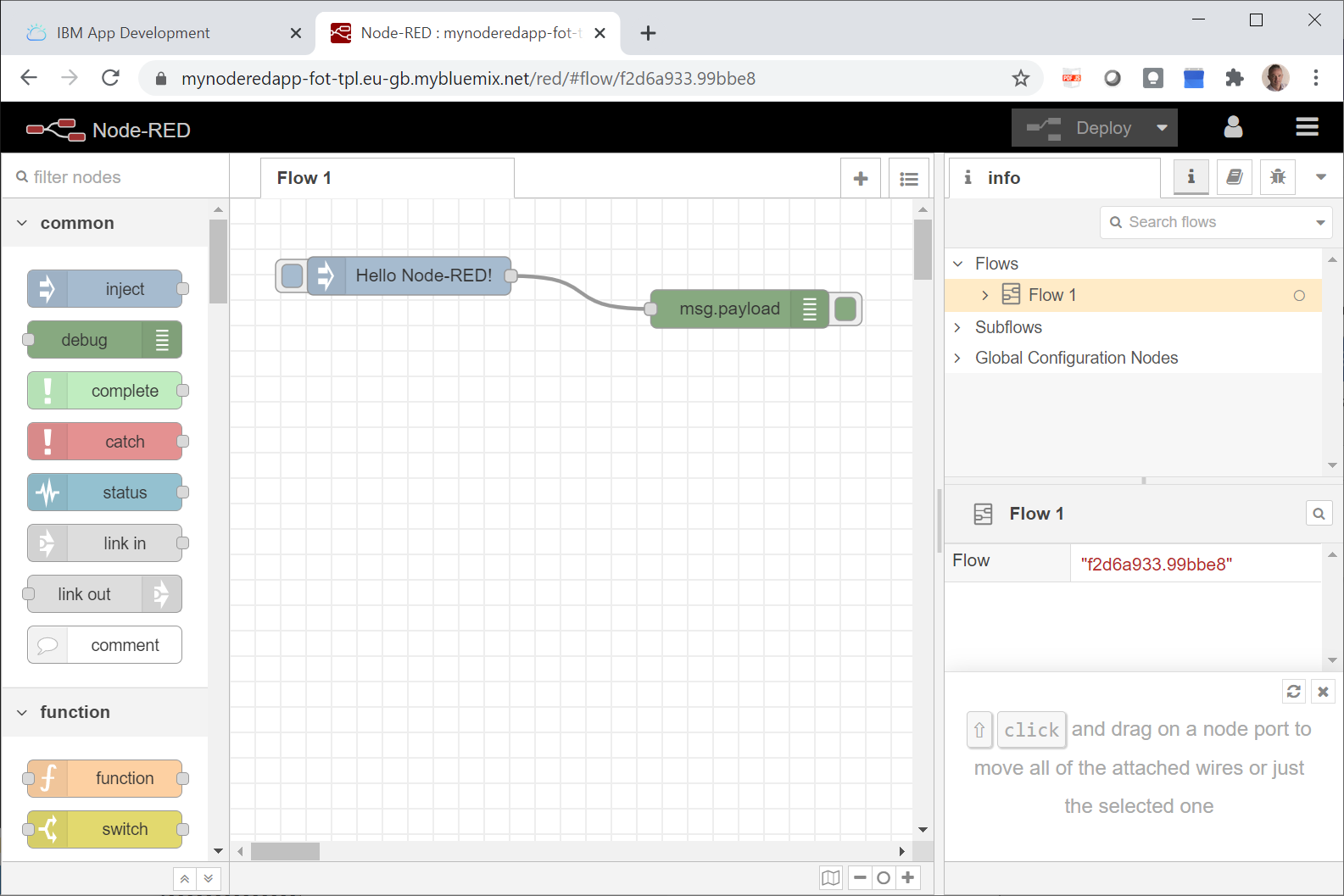Select the switch node in palette
Viewport: 1344px width, 896px height.
click(105, 829)
